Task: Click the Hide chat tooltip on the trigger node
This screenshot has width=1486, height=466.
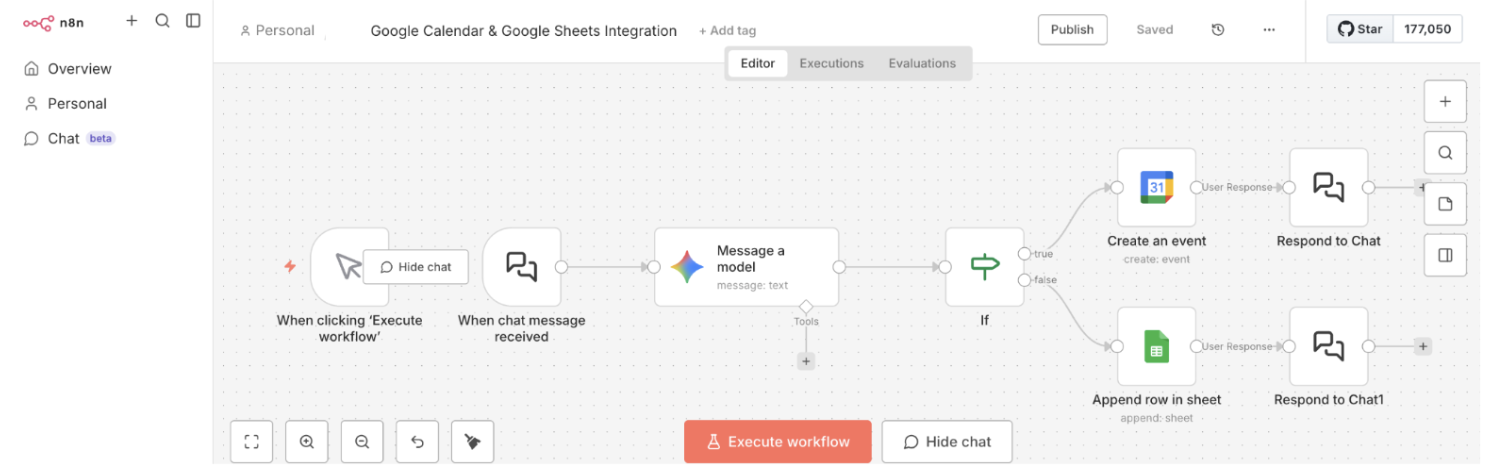Action: tap(416, 267)
